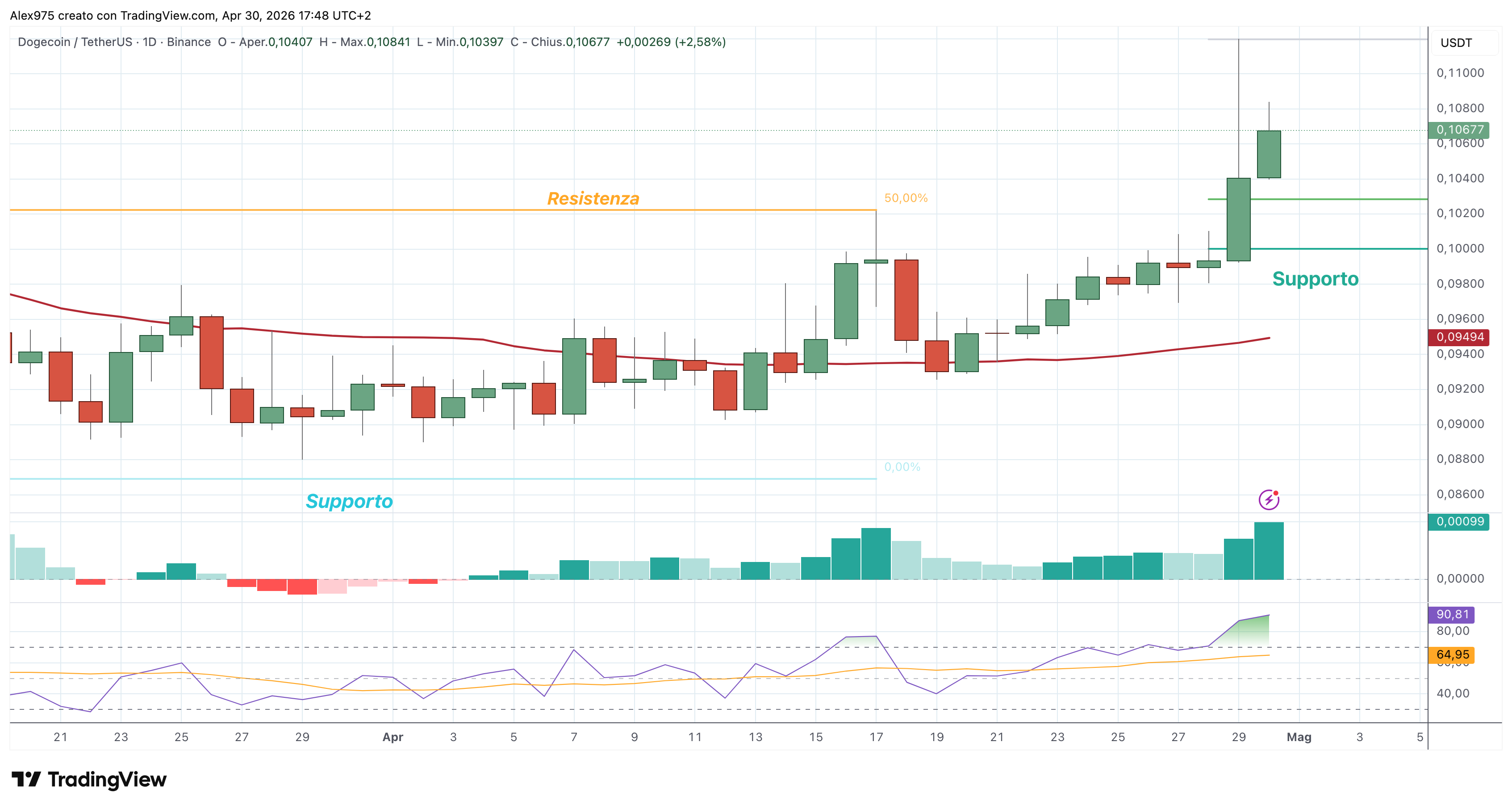Click the 40,00 RSI axis label

(x=1453, y=693)
